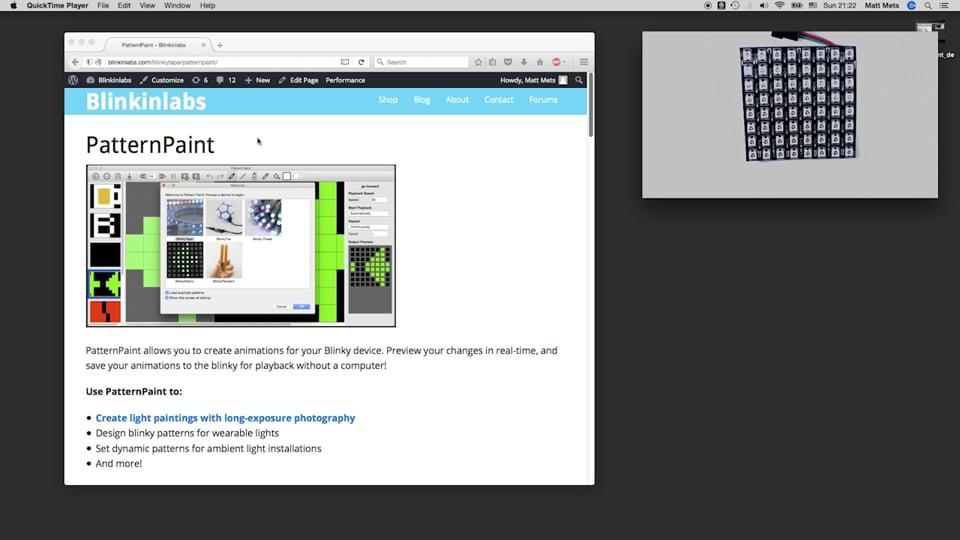Screen dimensions: 960x540
Task: Open Customize in the WordPress admin bar
Action: tap(162, 80)
